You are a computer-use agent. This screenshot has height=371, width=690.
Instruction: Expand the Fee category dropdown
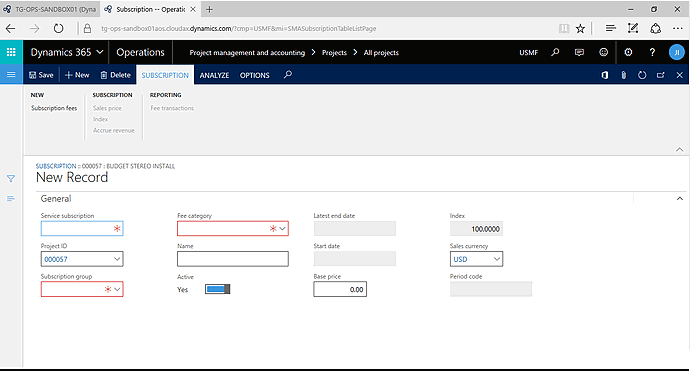coord(283,228)
